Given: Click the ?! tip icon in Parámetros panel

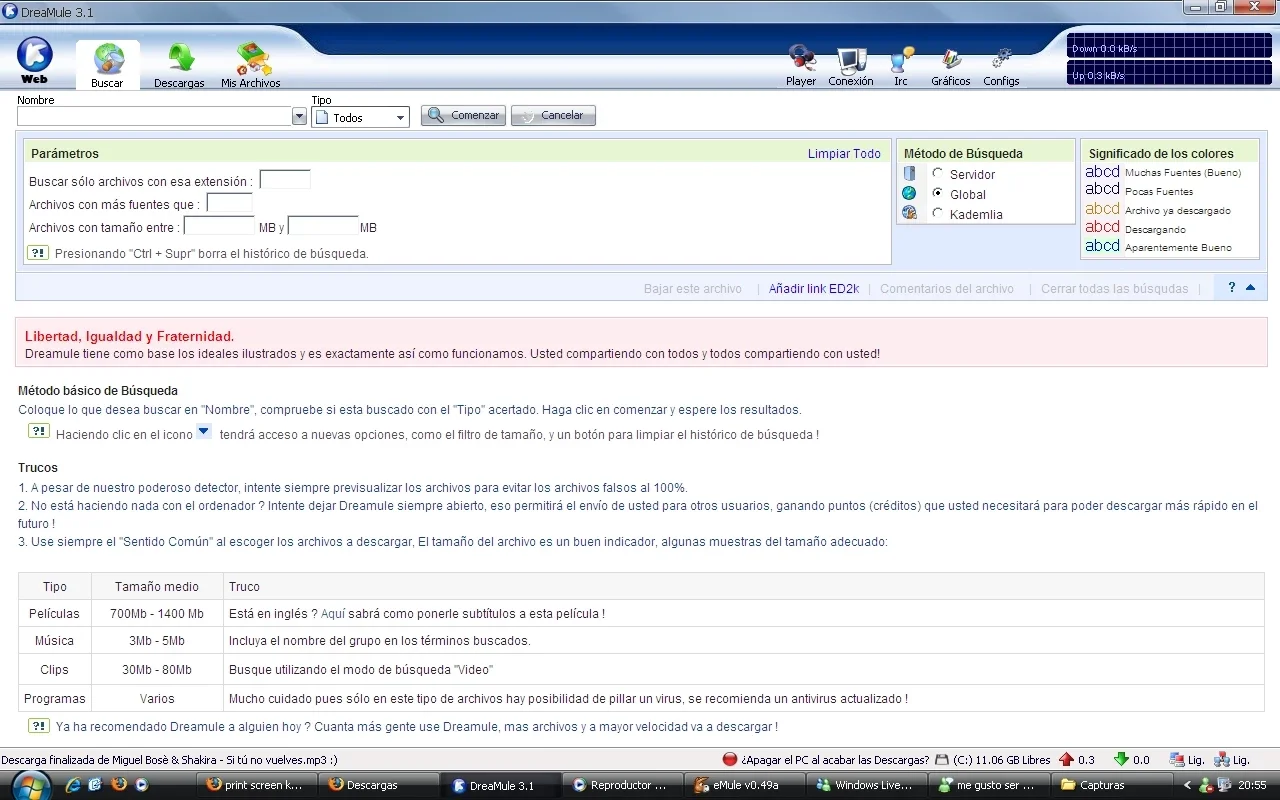Looking at the screenshot, I should (38, 253).
